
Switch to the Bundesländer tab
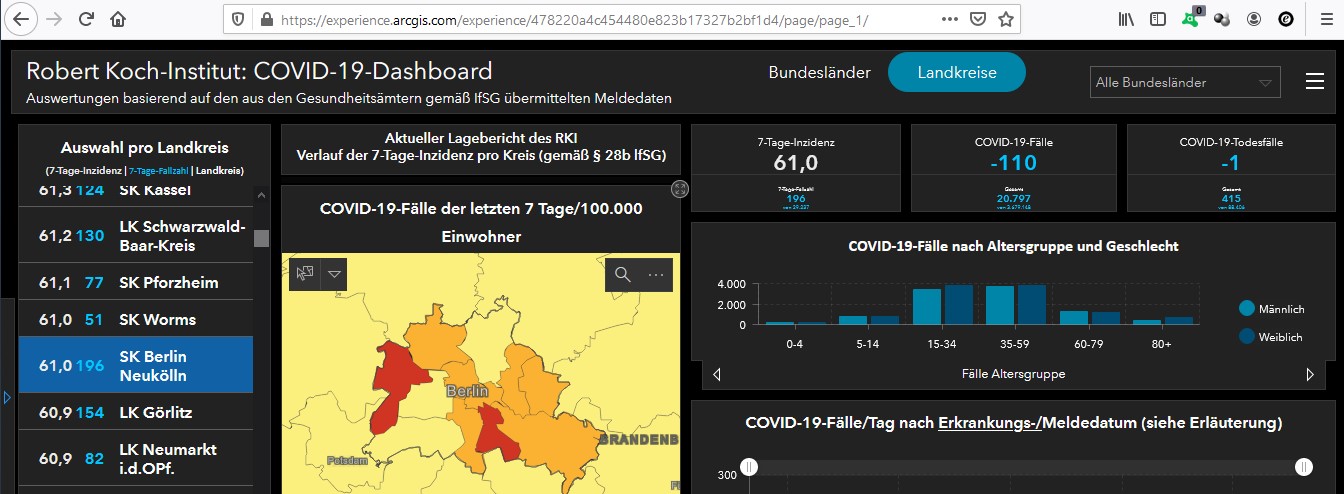(819, 72)
